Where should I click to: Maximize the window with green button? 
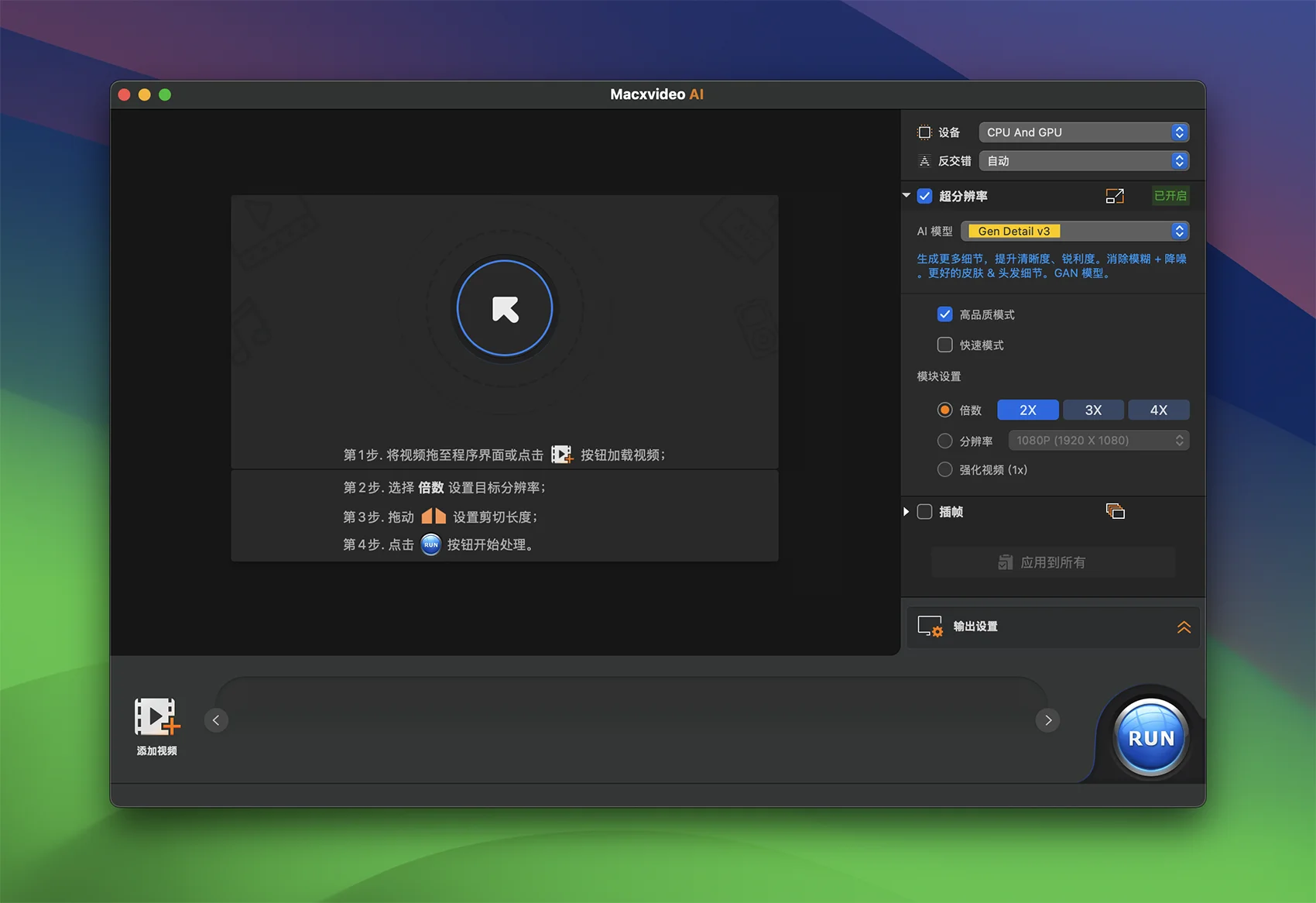tap(165, 94)
